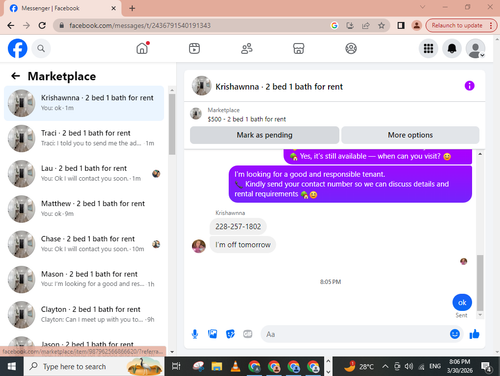Click the sent "ok" message bubble

click(x=462, y=303)
